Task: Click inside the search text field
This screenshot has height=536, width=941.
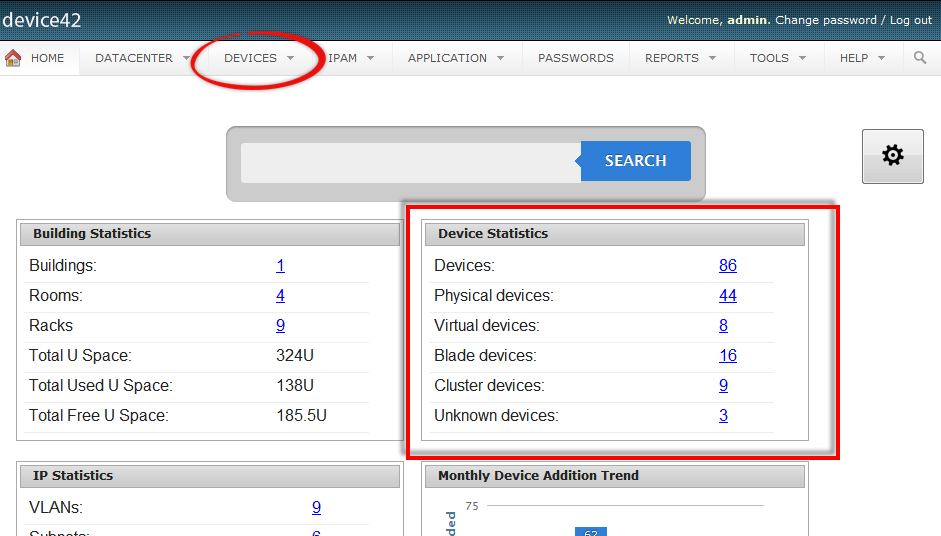Action: [410, 162]
